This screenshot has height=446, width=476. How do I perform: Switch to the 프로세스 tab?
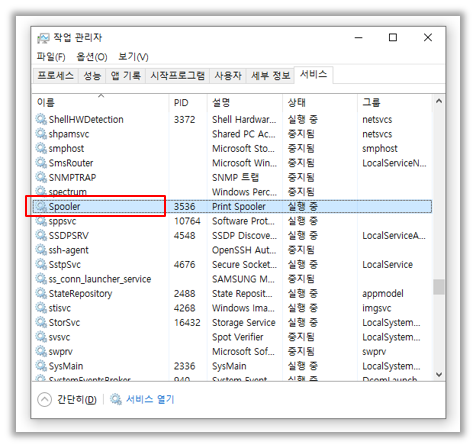click(56, 76)
